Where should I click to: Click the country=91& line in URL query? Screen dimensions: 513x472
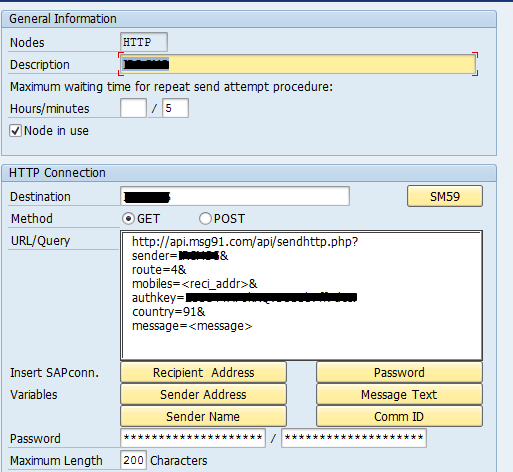[169, 312]
